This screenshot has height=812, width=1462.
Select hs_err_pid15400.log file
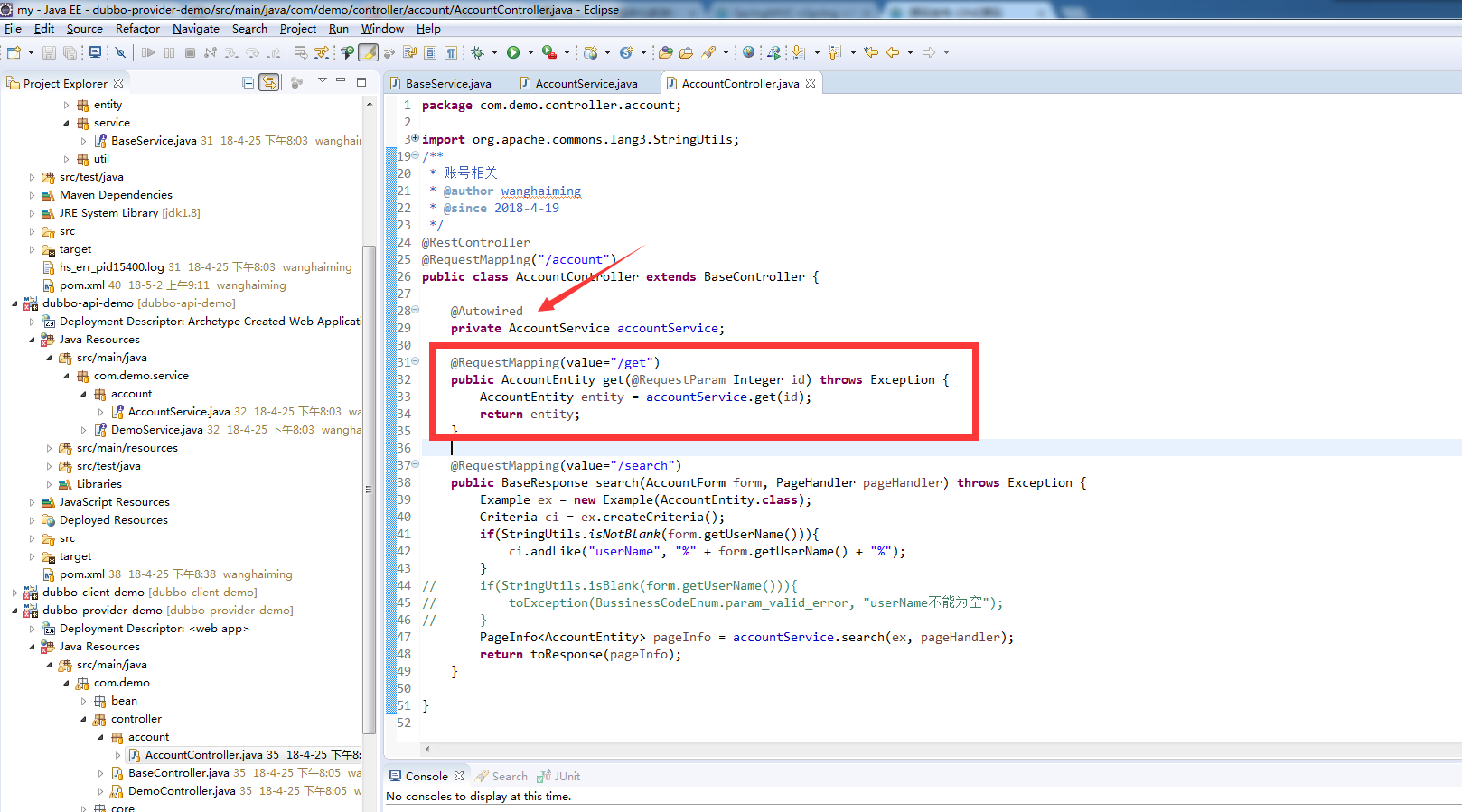[112, 267]
